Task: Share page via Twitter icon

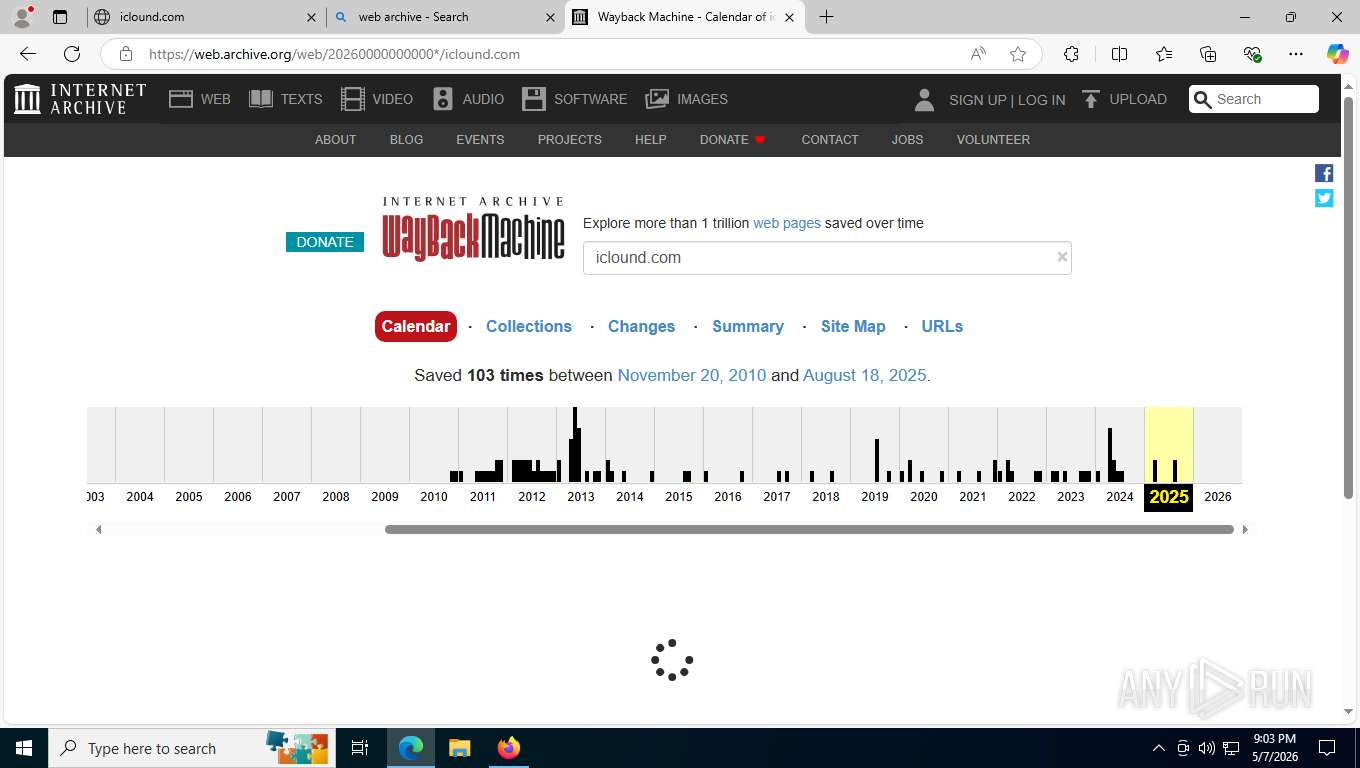Action: coord(1324,198)
